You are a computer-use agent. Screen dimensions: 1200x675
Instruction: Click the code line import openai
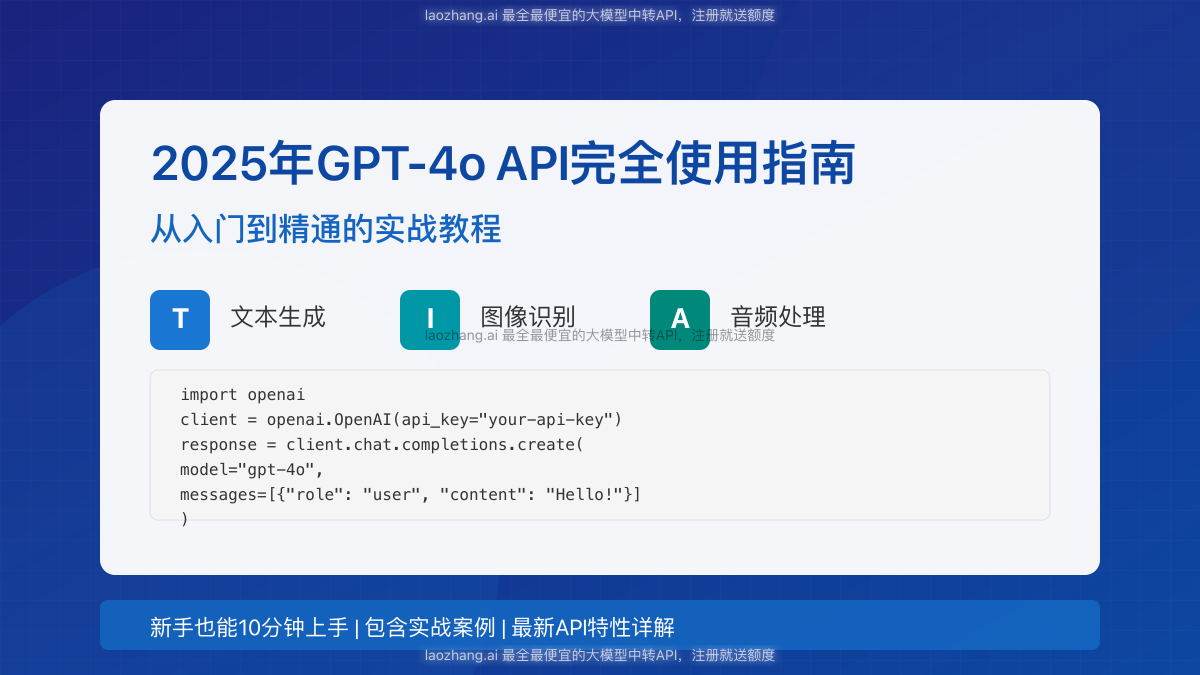pos(243,394)
